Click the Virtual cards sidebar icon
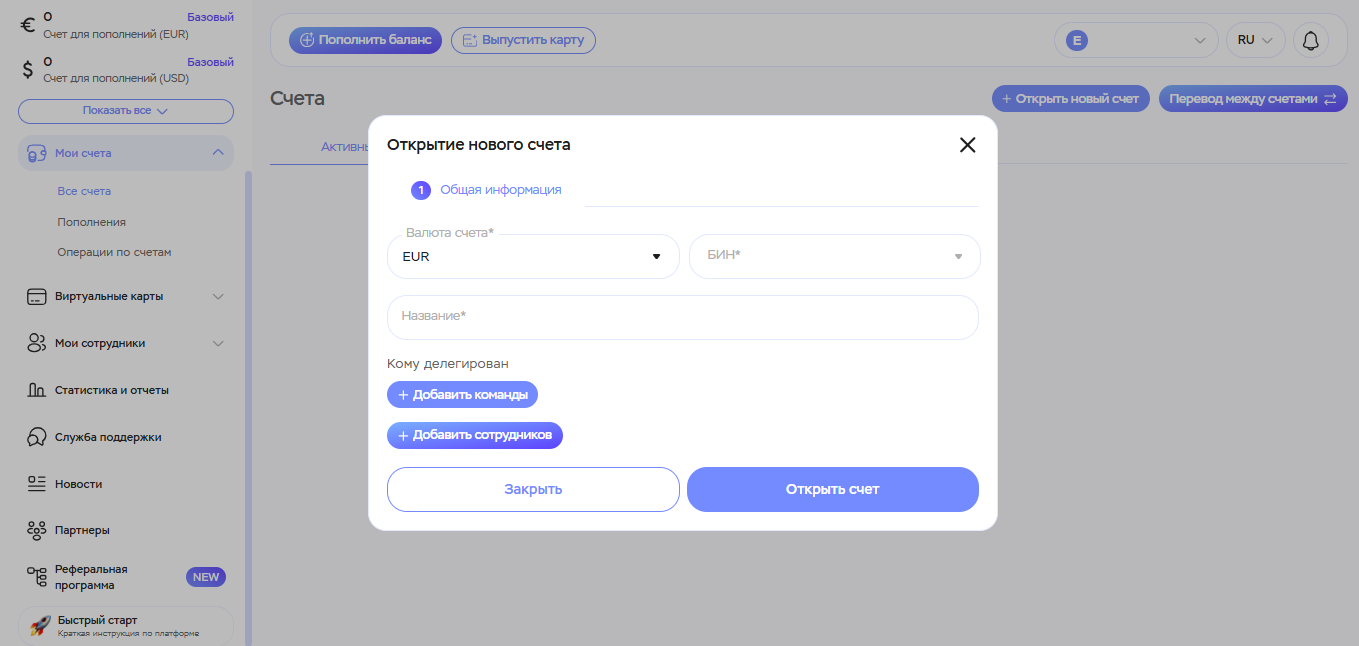 37,297
